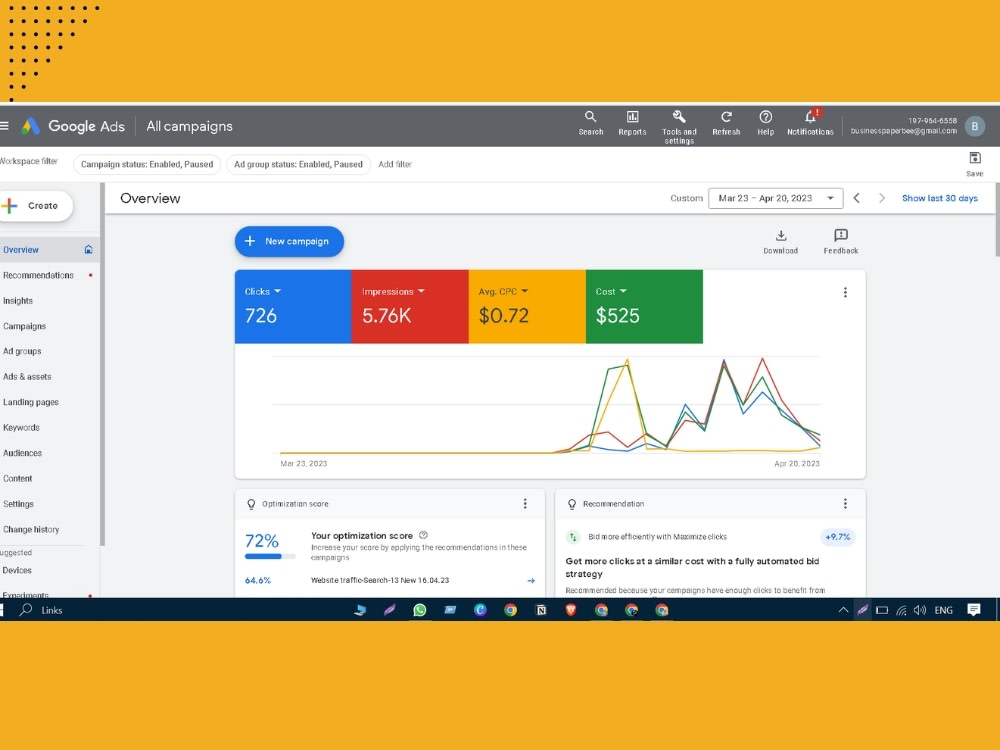The image size is (1000, 750).
Task: Open the Search tool in header
Action: tap(591, 123)
